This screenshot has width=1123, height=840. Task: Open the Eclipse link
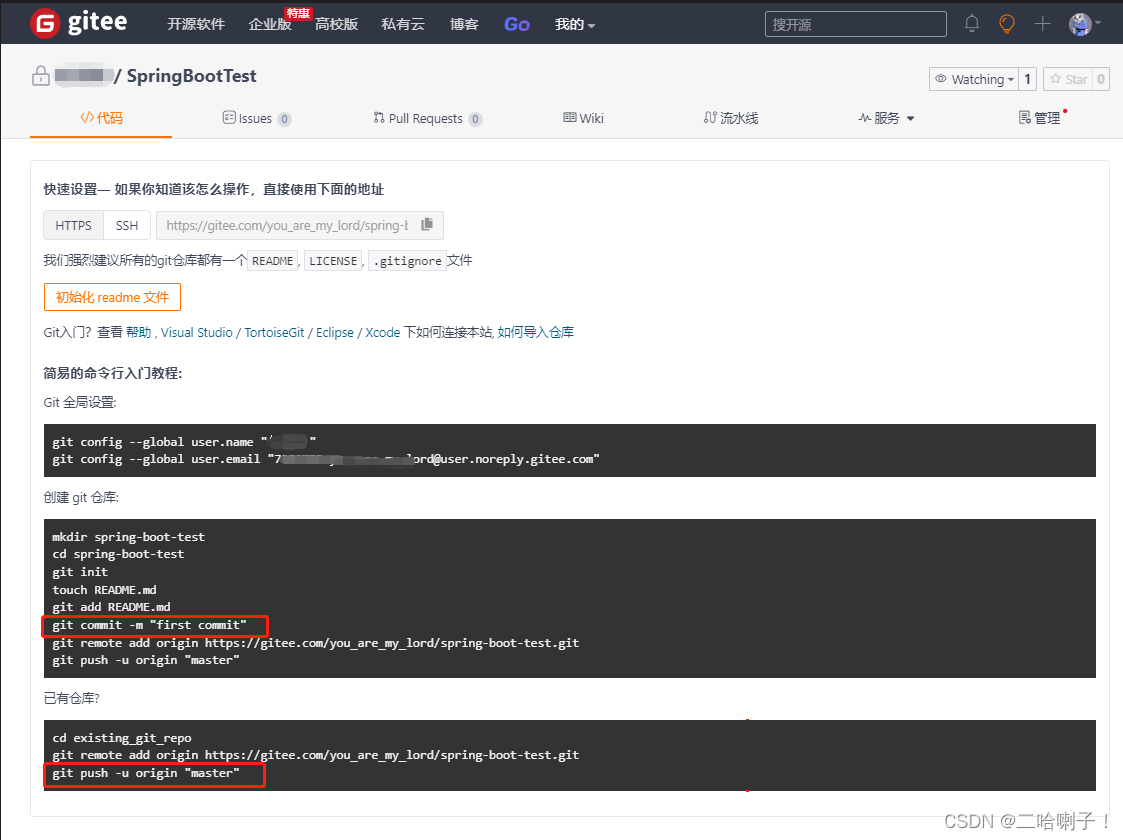(334, 332)
